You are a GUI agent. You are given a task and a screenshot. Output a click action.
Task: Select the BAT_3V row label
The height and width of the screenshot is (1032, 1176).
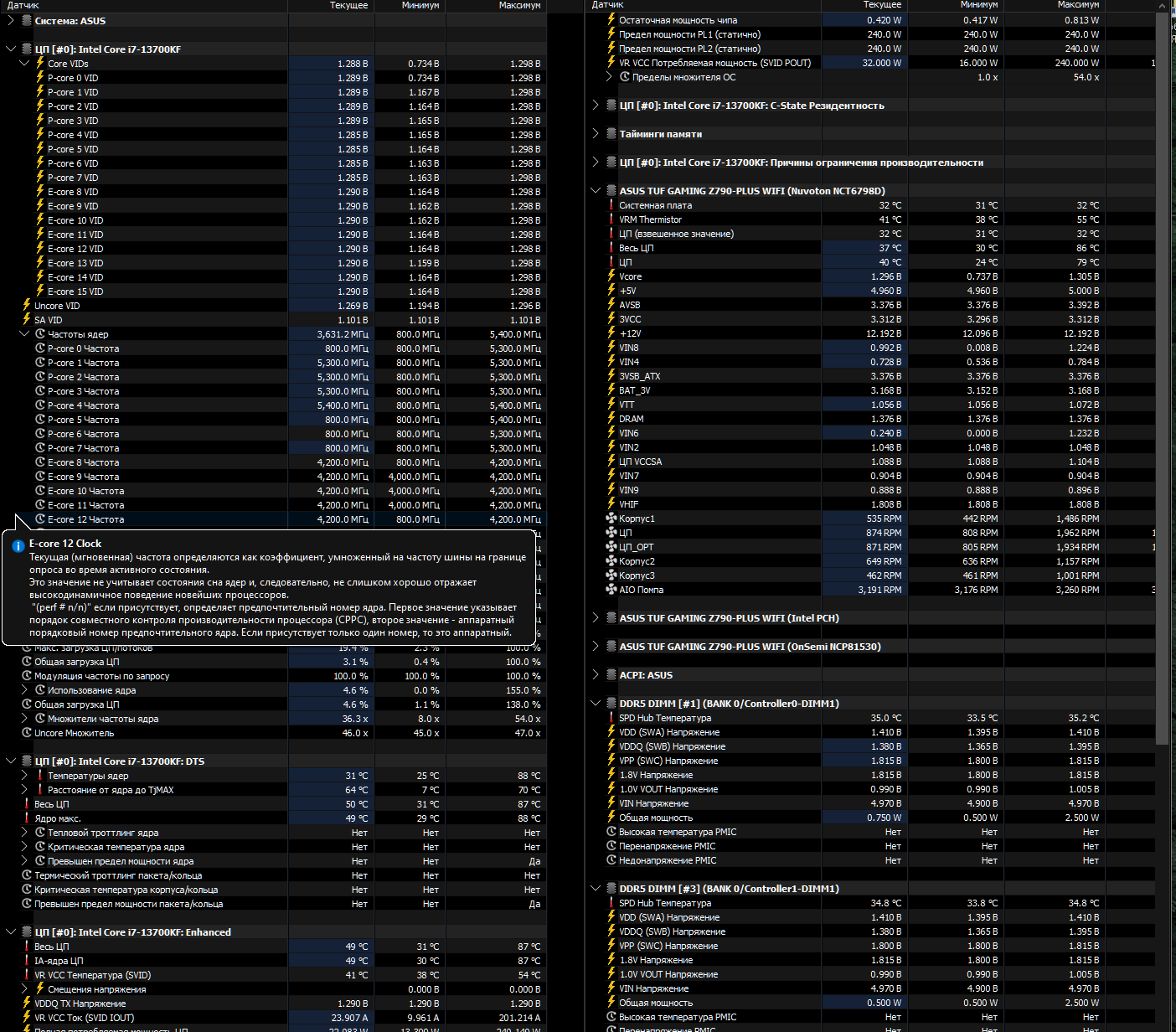634,390
